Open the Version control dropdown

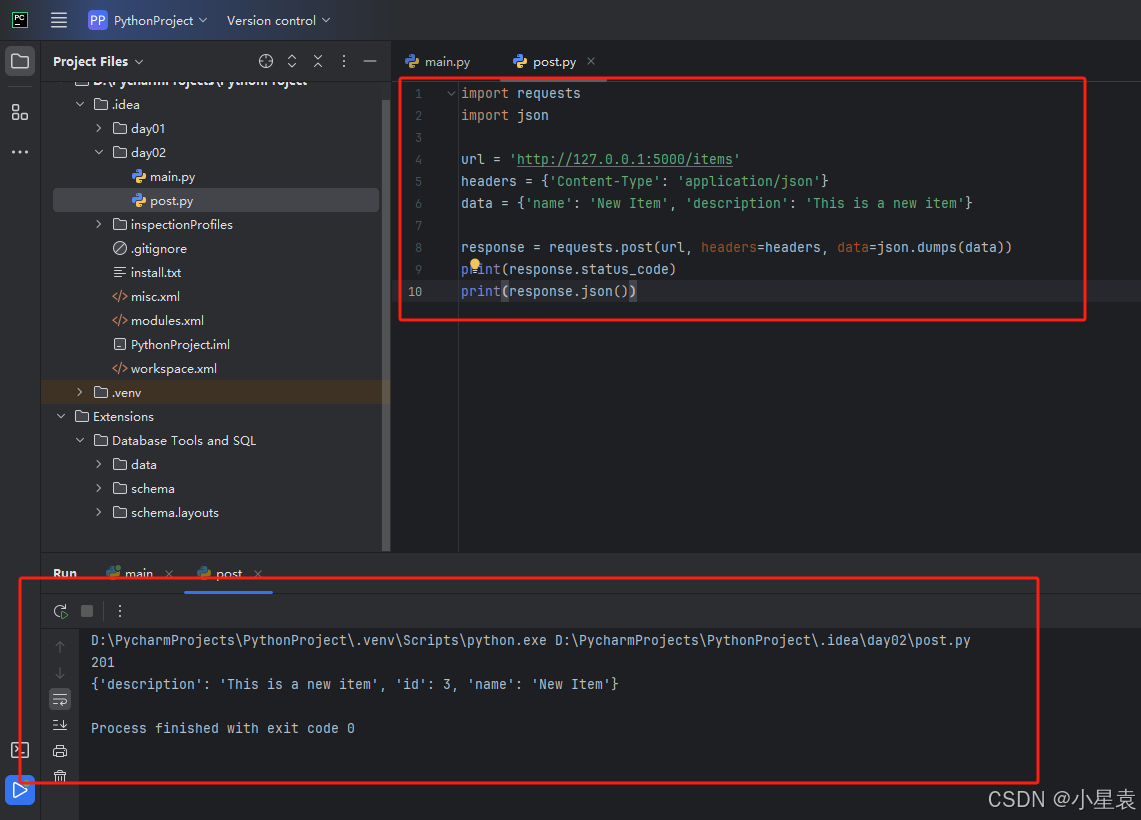[278, 20]
